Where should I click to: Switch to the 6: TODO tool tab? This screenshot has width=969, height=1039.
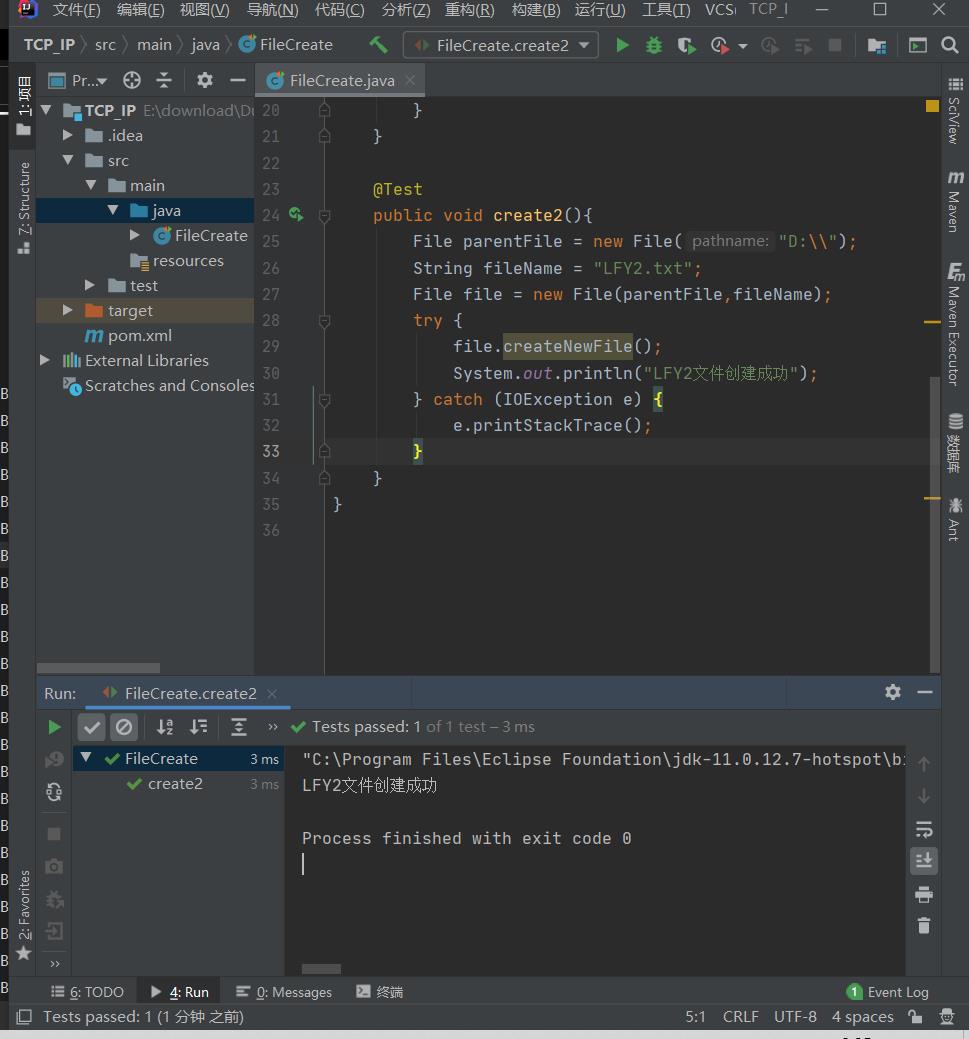[88, 992]
